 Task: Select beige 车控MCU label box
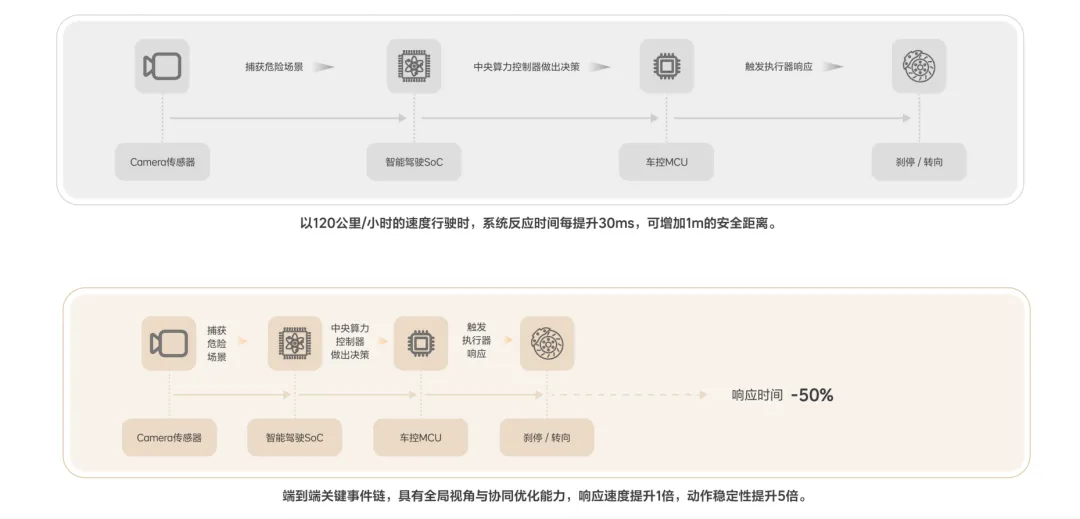421,437
